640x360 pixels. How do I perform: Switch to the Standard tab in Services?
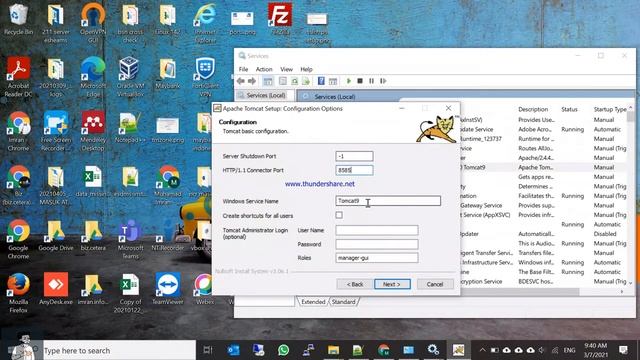tap(344, 302)
